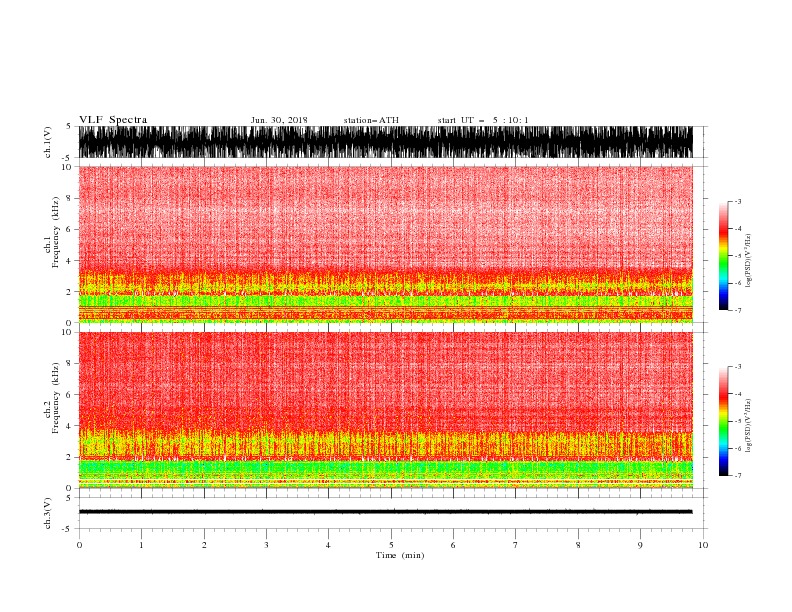Viewport: 792px width, 612px height.
Task: Click the upper colorbar 'log(PSD)(V²/Hz)' label
Action: point(749,261)
